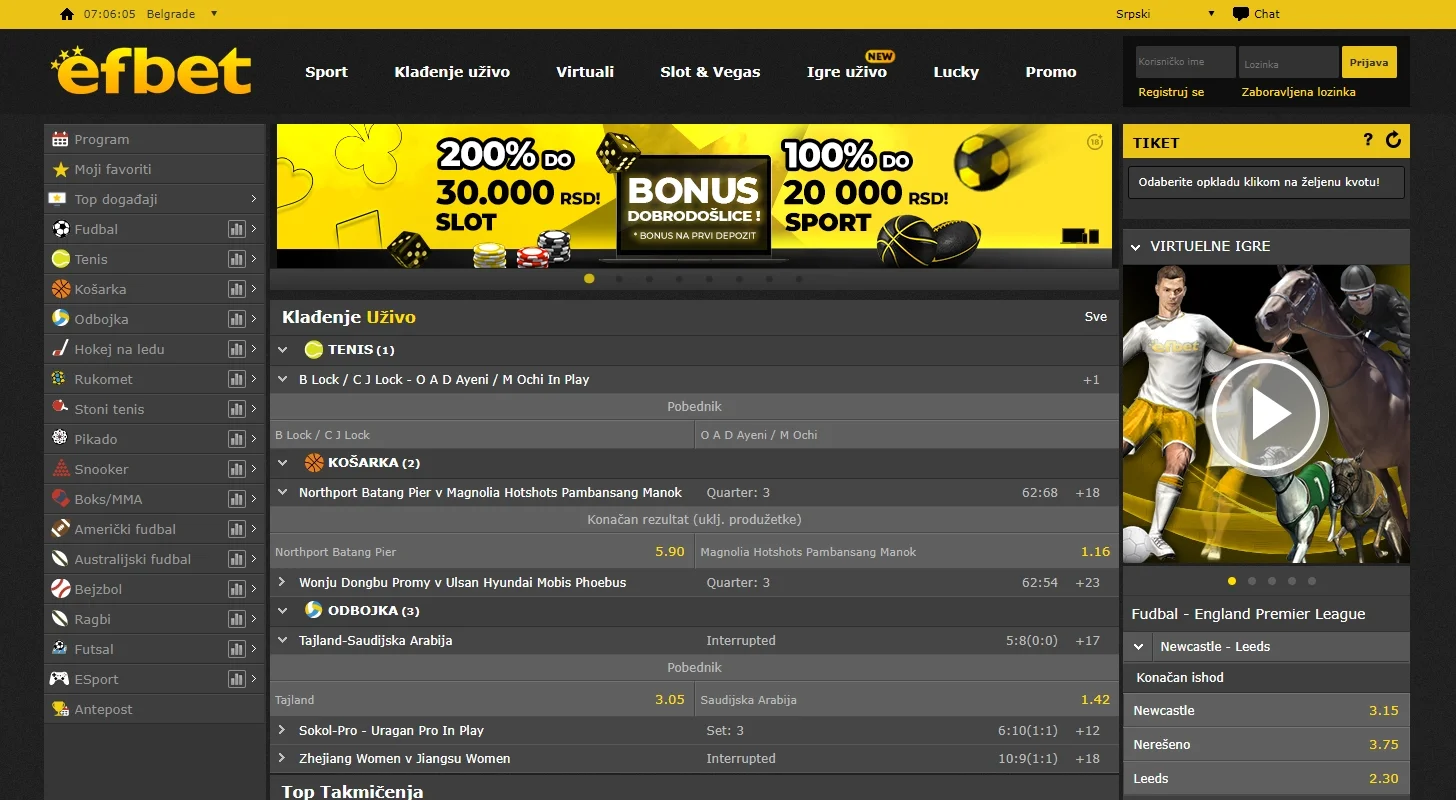Click the Australijski fudbal ball icon

60,559
